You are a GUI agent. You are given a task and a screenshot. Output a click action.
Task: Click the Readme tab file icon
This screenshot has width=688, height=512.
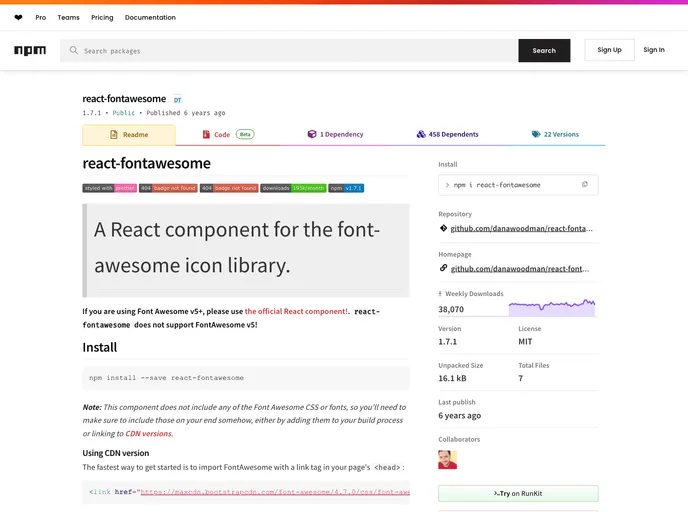tap(114, 134)
